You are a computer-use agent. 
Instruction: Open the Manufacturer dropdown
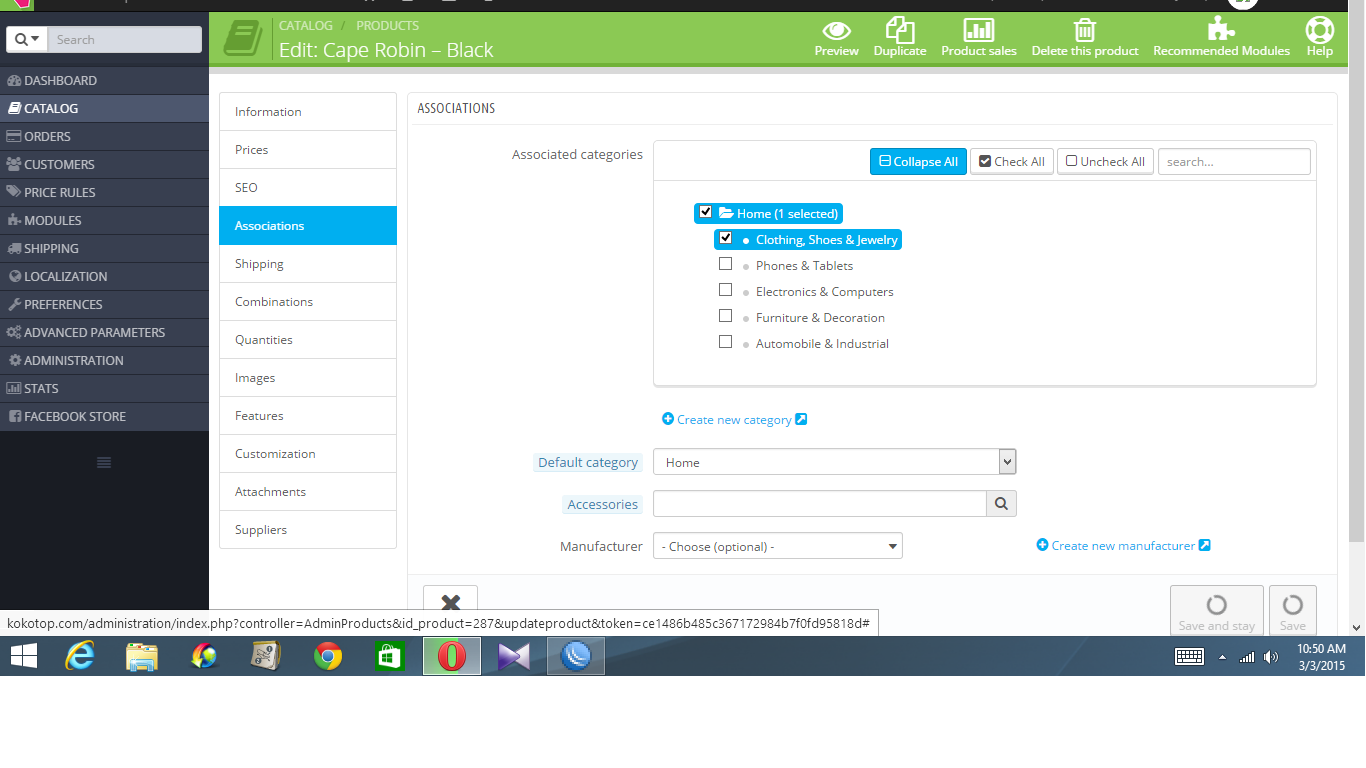(x=778, y=546)
